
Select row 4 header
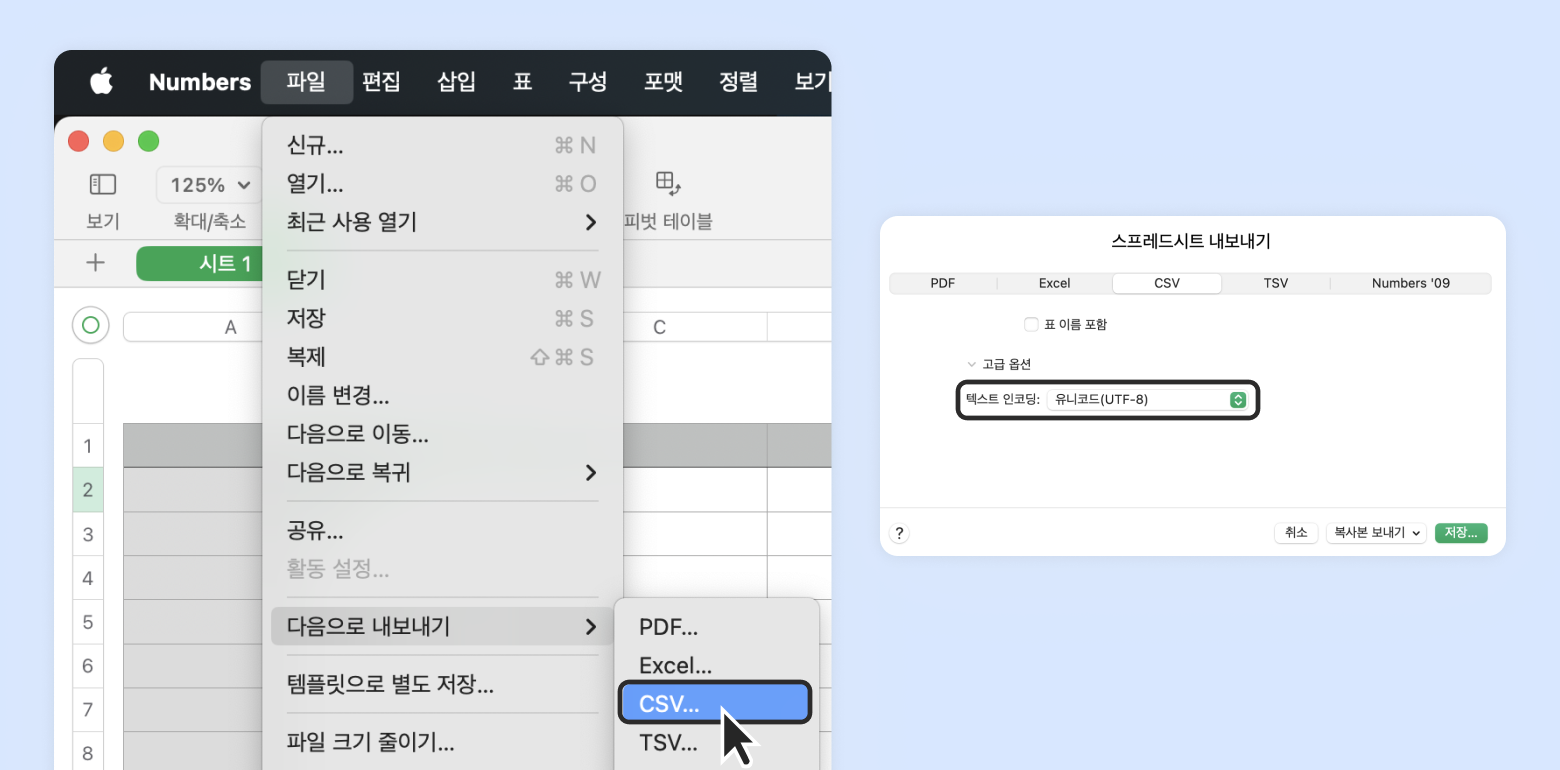pos(88,578)
